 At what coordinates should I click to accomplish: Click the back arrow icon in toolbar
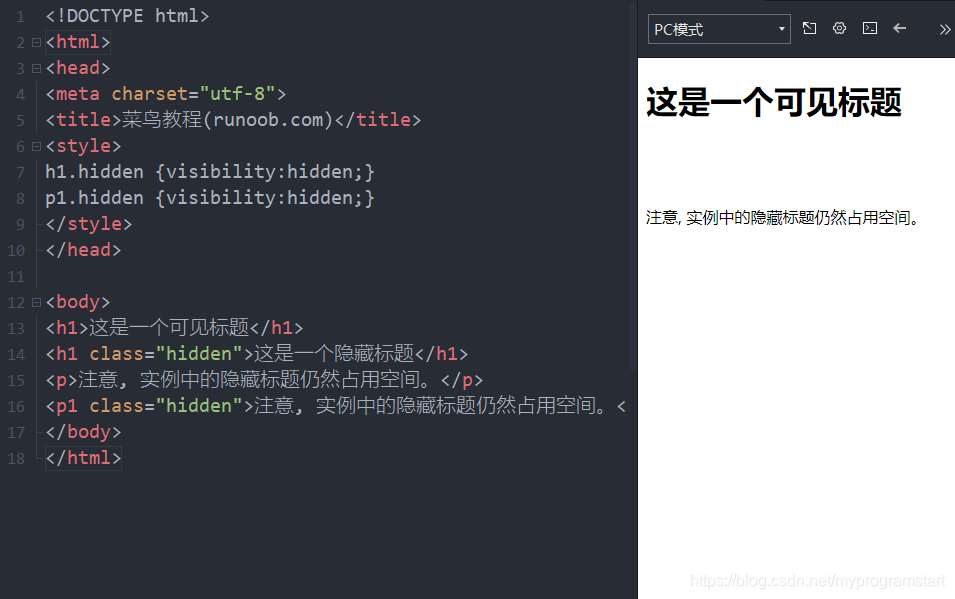tap(899, 28)
